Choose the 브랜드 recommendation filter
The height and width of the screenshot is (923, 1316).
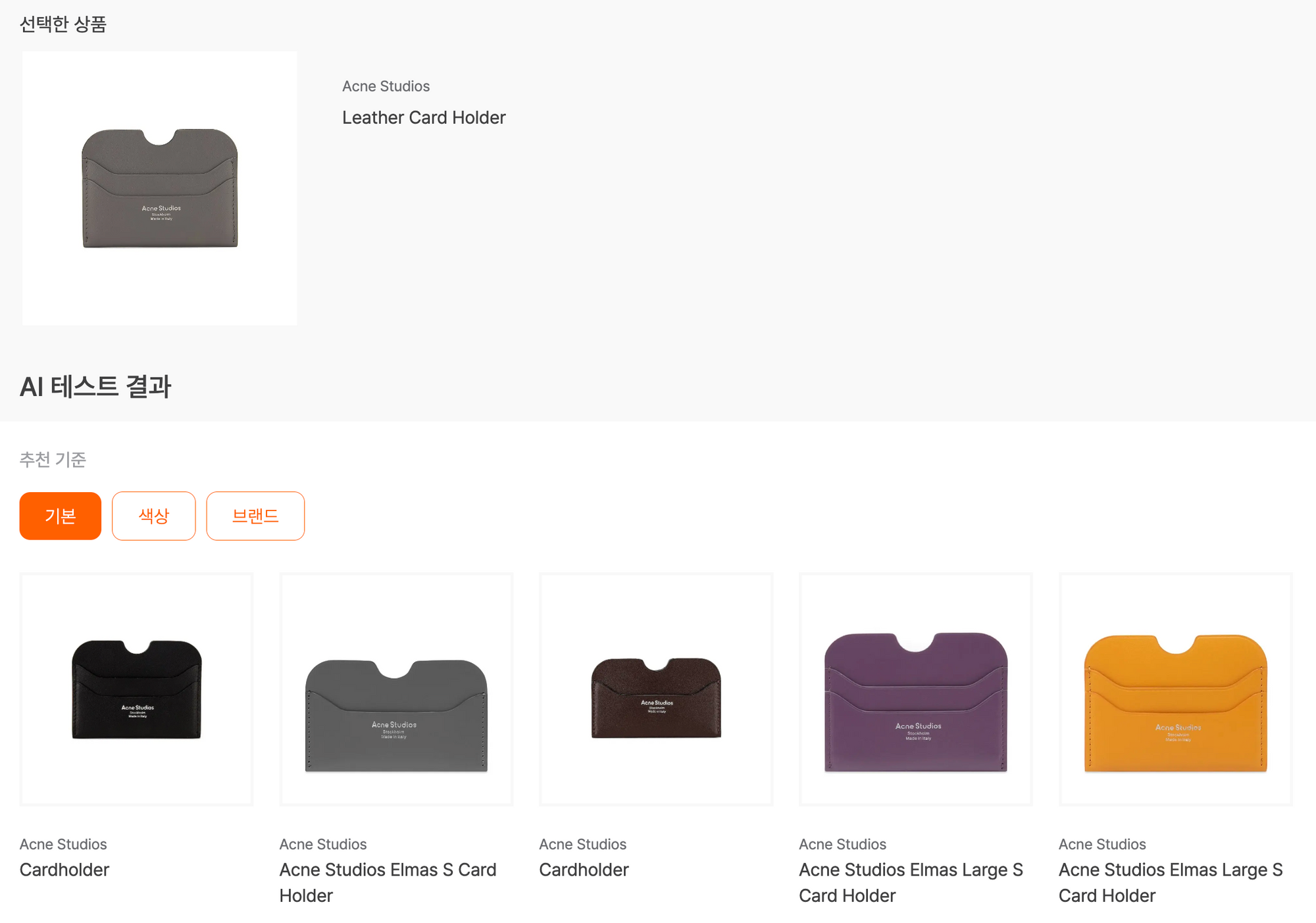(255, 516)
